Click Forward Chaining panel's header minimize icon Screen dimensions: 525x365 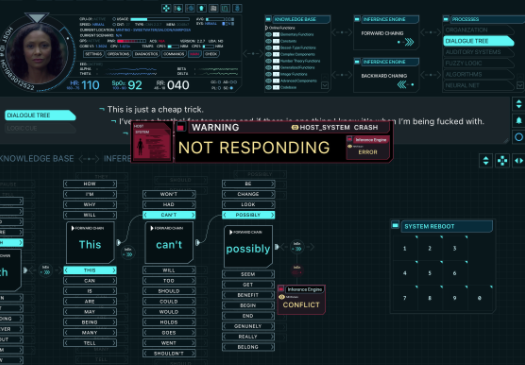357,19
